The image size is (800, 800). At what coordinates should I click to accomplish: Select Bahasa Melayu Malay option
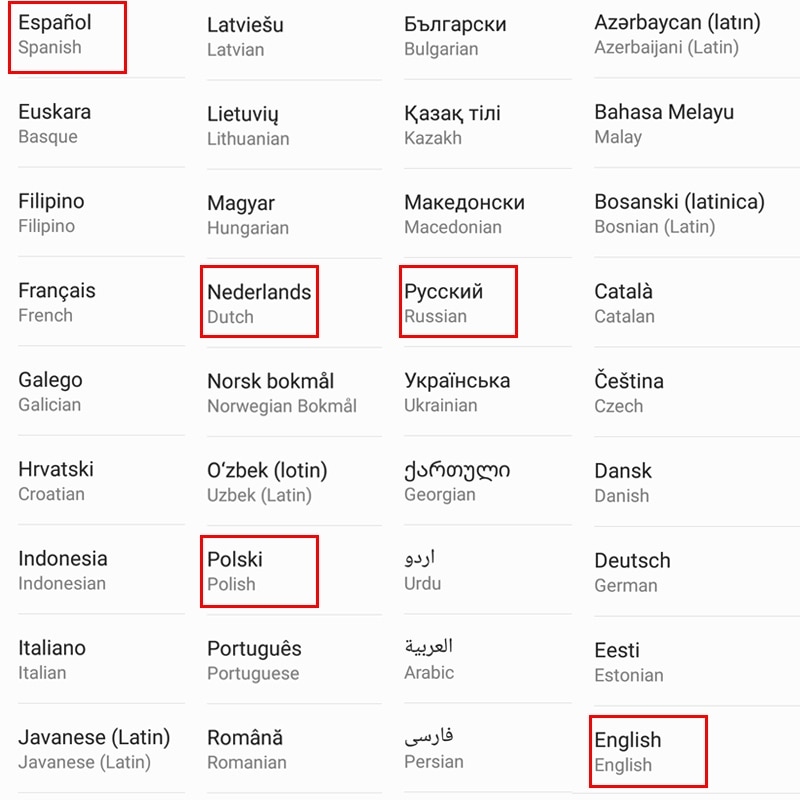point(696,123)
